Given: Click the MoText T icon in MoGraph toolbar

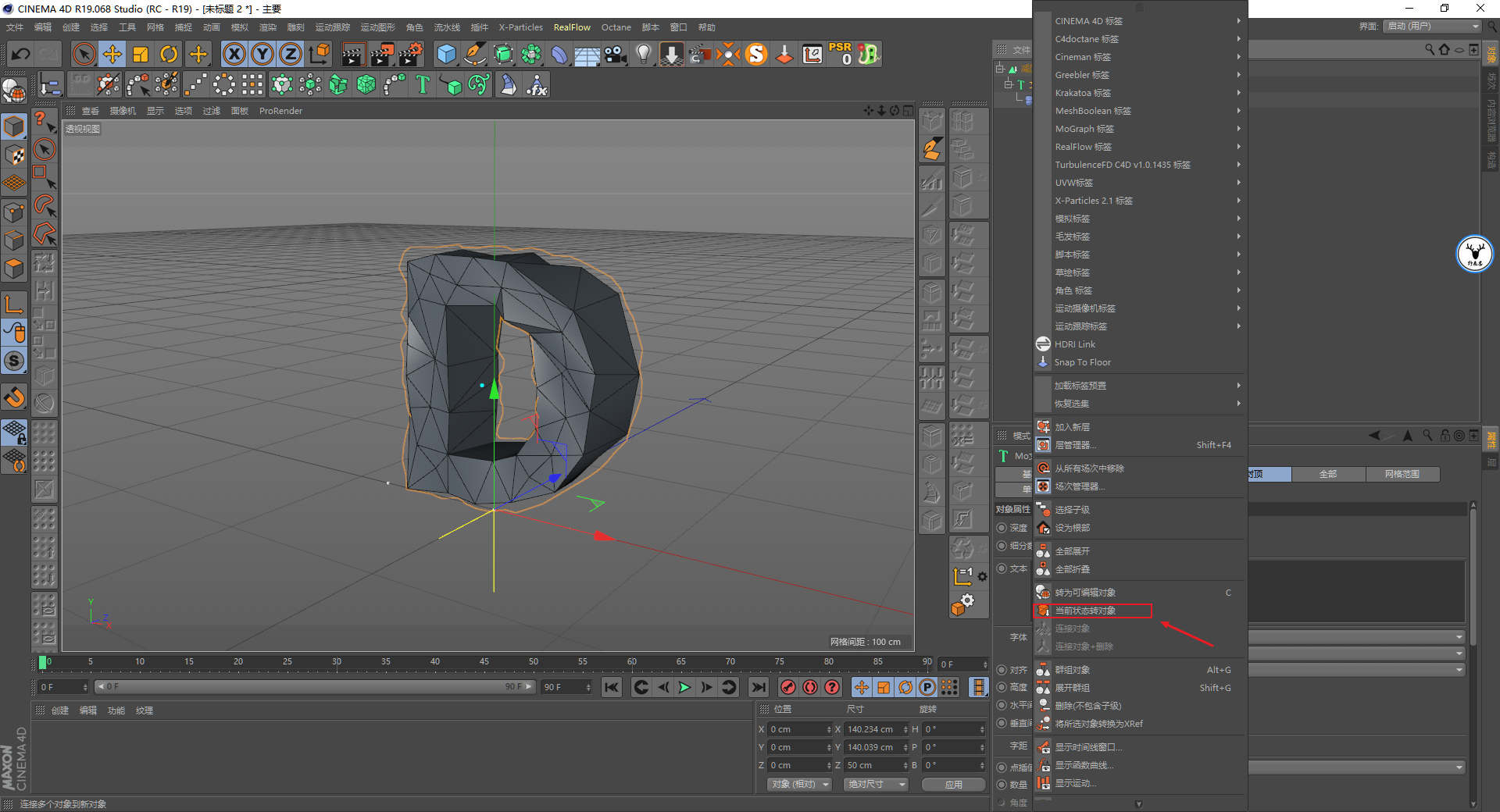Looking at the screenshot, I should pyautogui.click(x=423, y=84).
